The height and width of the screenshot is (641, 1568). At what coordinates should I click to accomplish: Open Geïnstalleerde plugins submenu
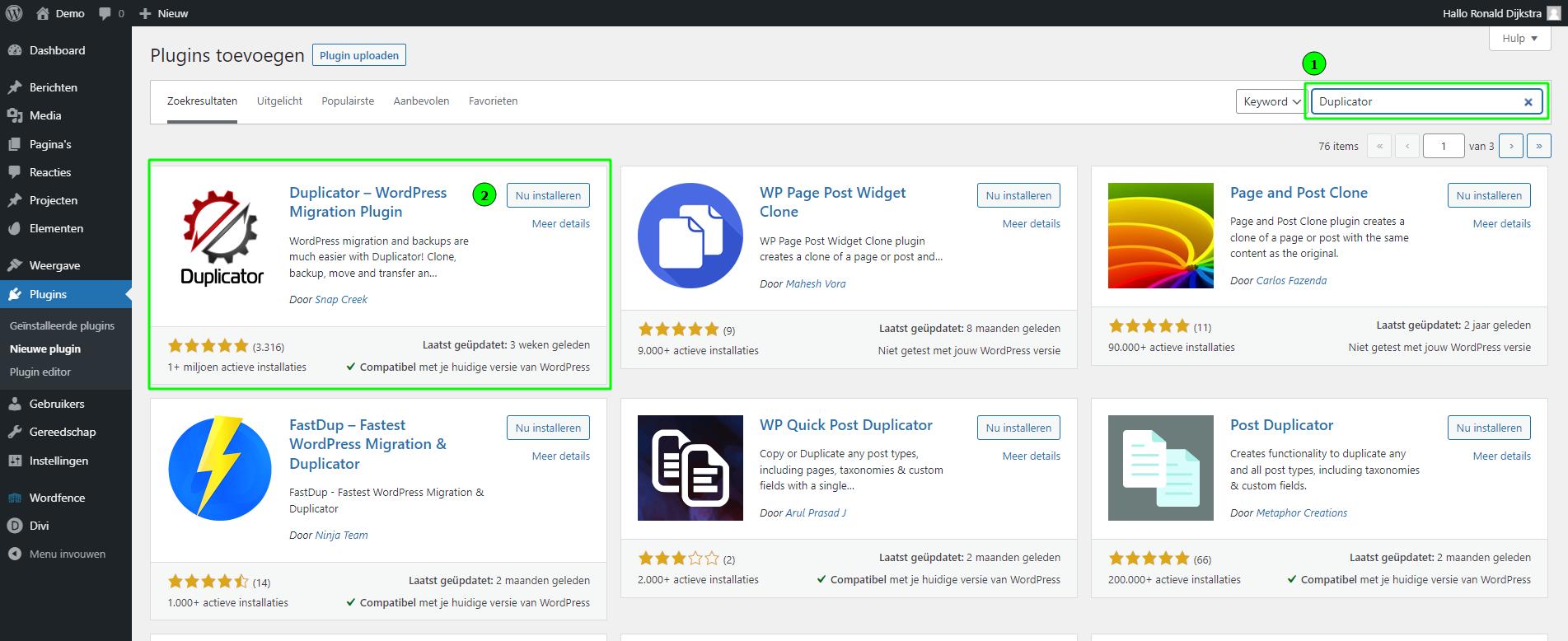point(63,325)
